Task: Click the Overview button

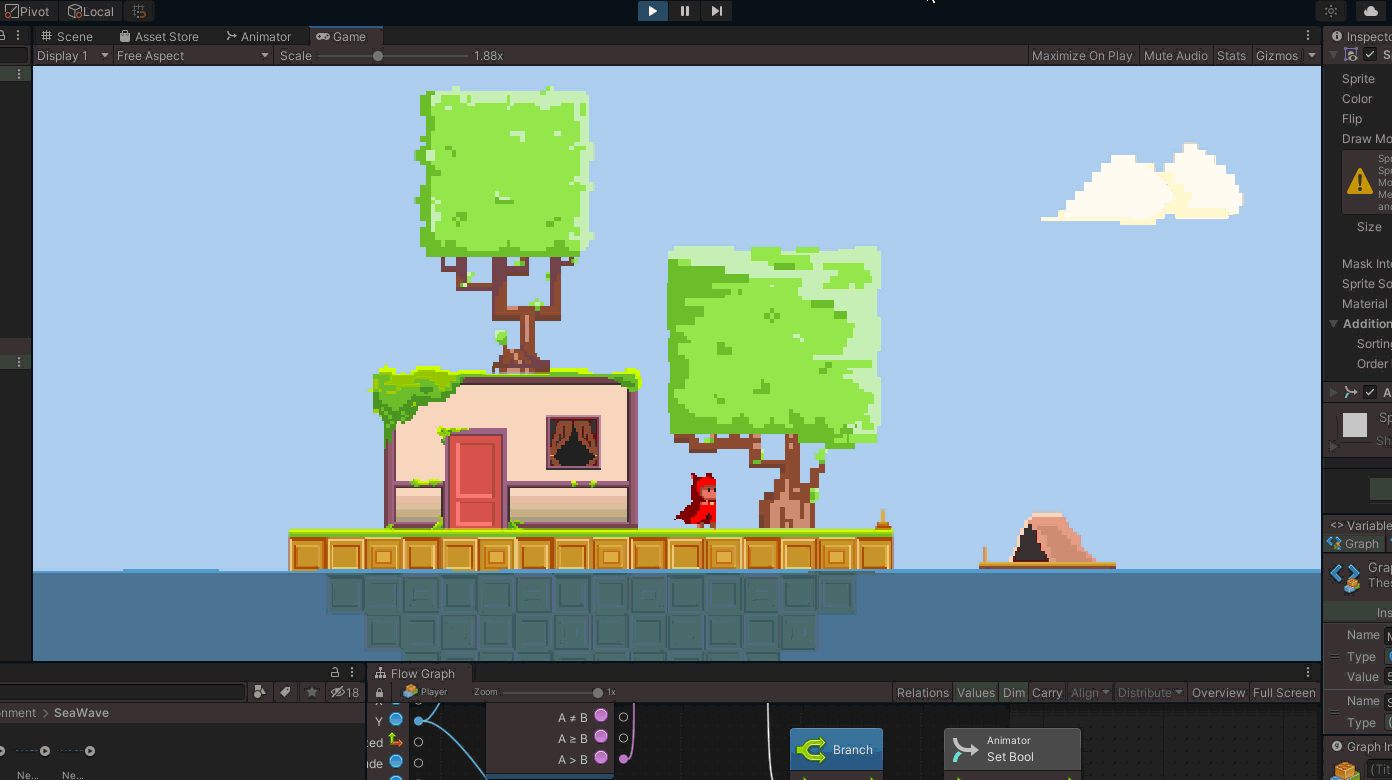Action: [x=1219, y=692]
